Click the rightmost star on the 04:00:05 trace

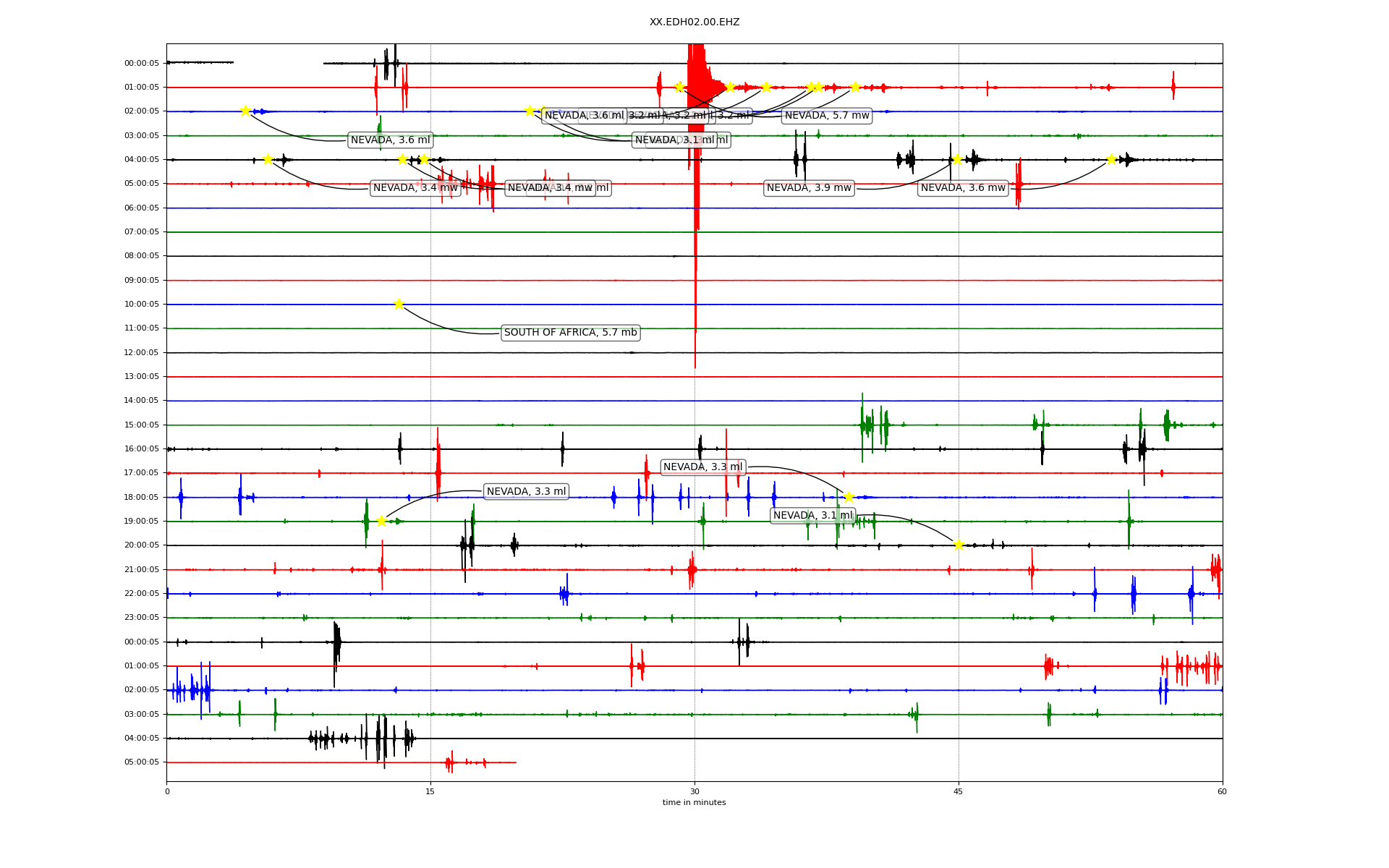tap(1111, 159)
